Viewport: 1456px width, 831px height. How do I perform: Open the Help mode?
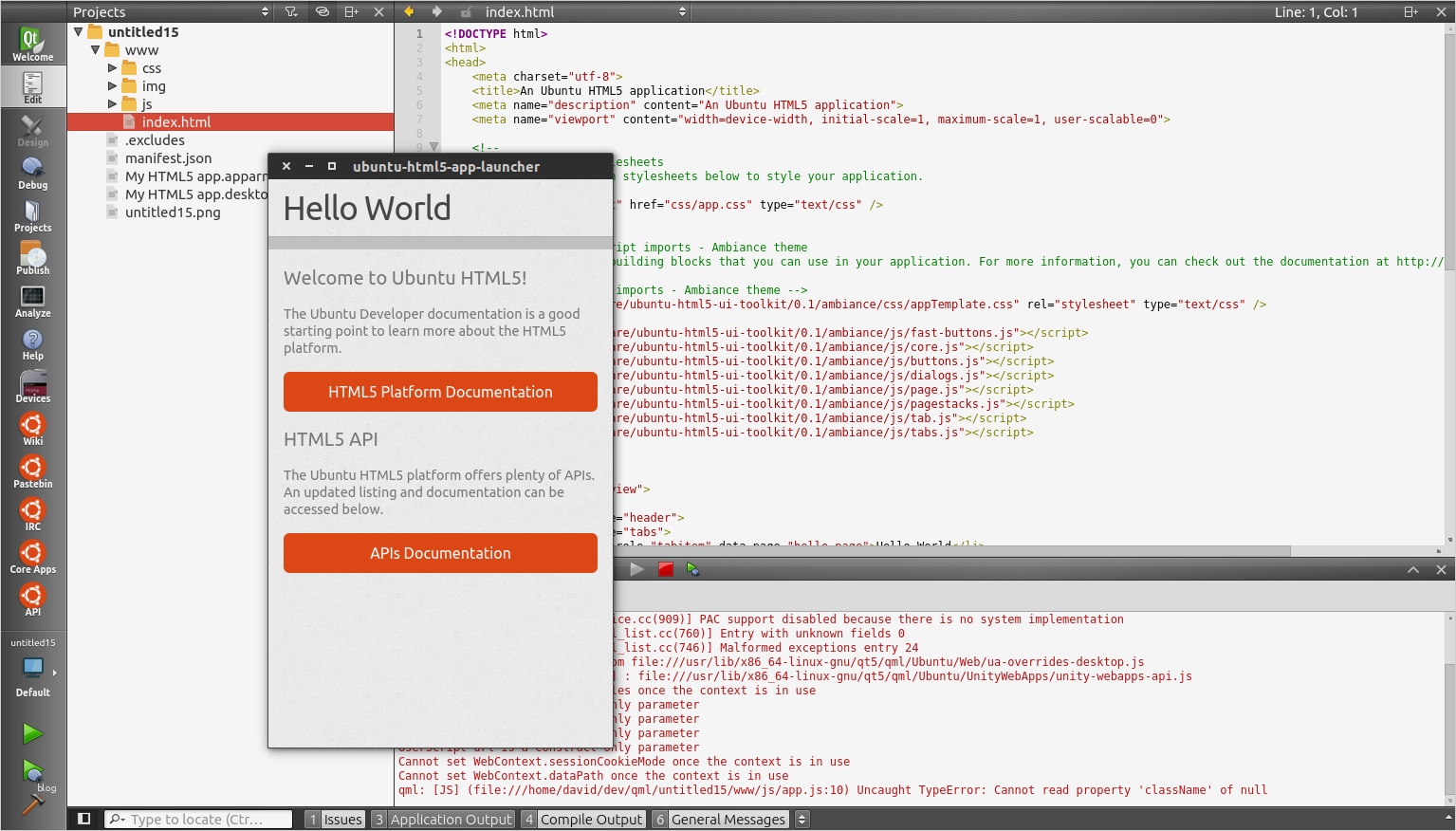32,343
